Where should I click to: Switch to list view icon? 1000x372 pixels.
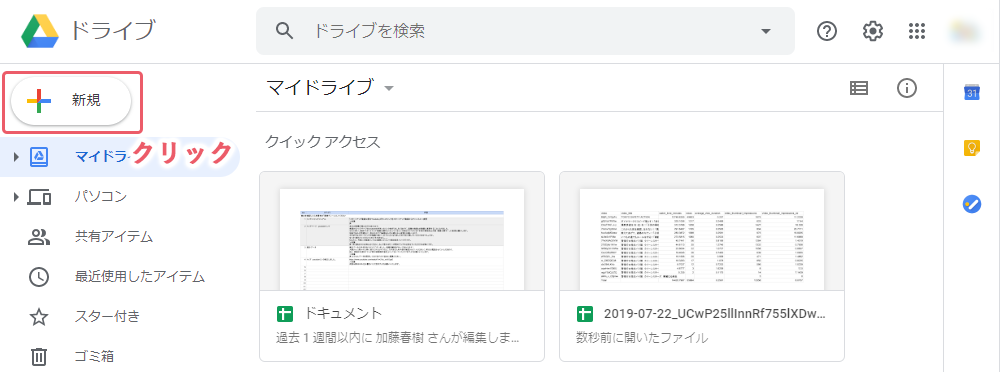tap(859, 89)
